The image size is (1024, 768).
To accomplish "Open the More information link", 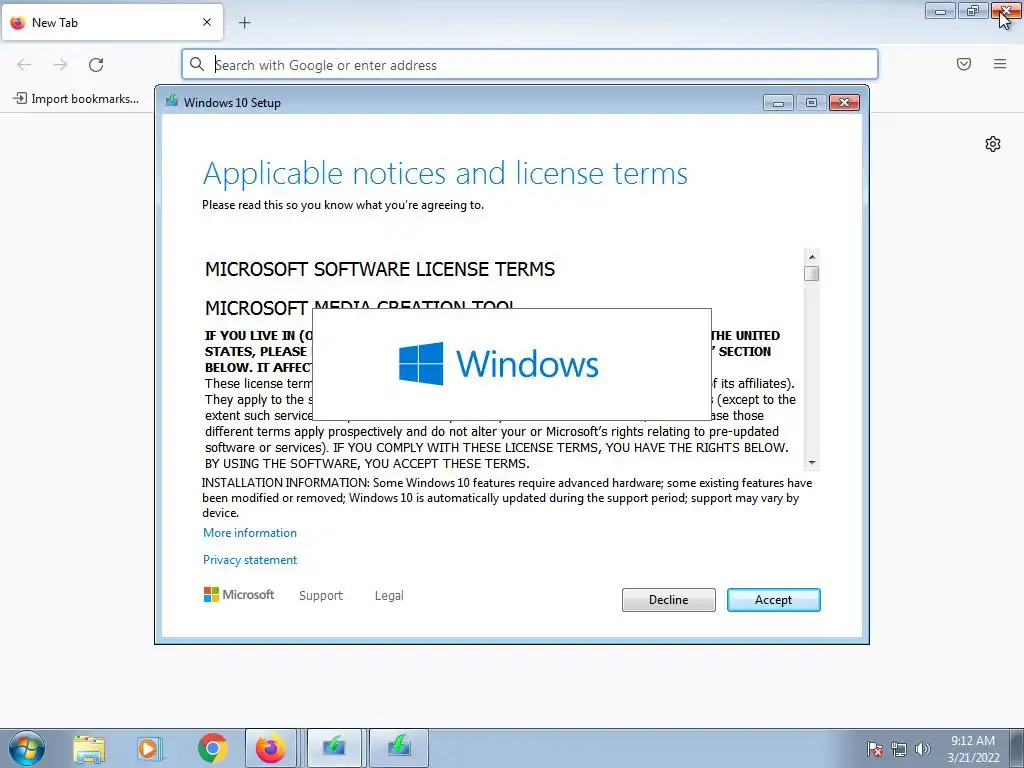I will pyautogui.click(x=249, y=533).
